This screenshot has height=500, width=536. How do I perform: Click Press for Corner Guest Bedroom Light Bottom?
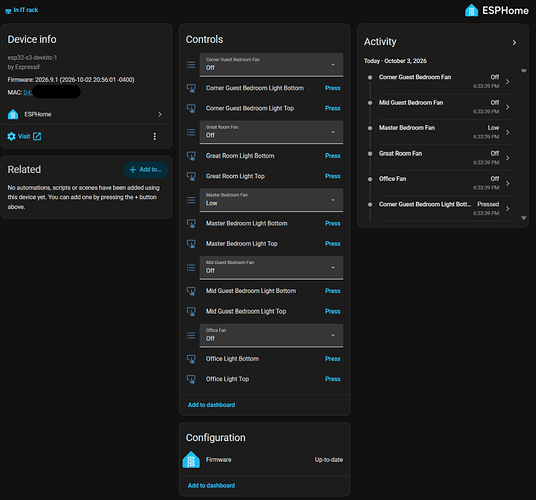coord(333,88)
